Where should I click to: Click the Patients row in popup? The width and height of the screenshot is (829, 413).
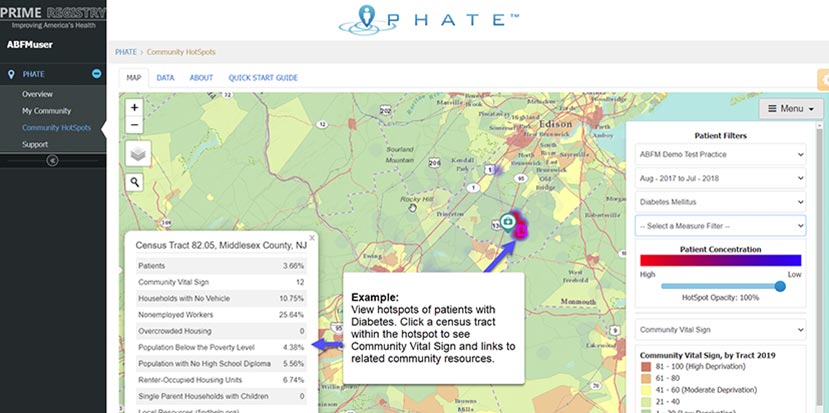click(221, 265)
